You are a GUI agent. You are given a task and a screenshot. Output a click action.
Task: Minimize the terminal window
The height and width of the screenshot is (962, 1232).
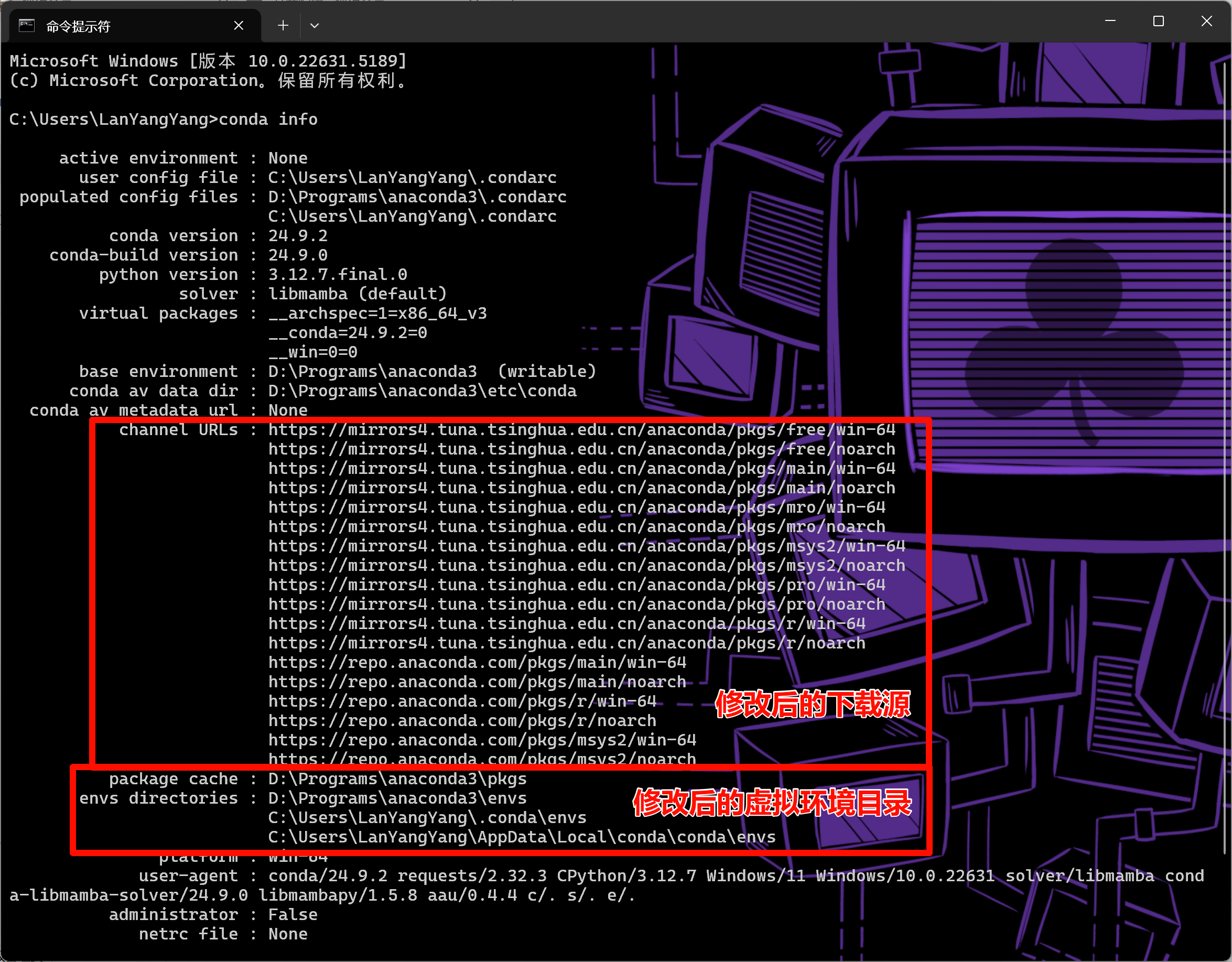click(x=1110, y=21)
